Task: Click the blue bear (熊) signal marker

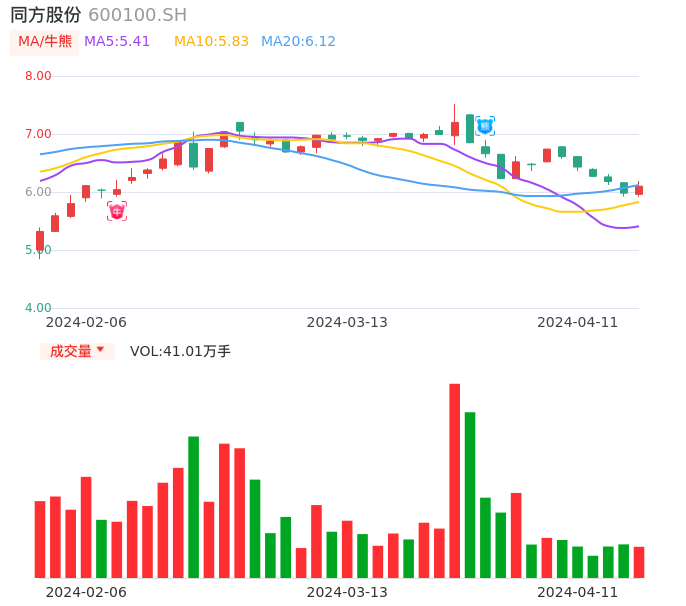Action: [x=485, y=126]
